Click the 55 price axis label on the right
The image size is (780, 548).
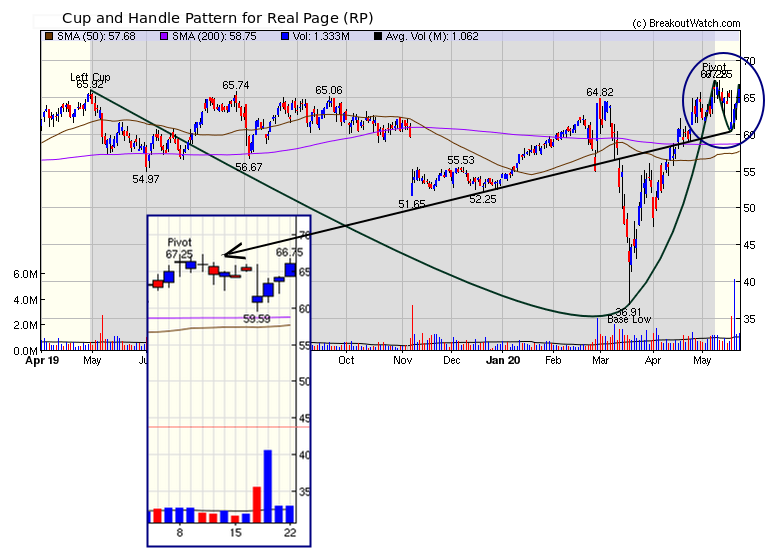coord(749,172)
